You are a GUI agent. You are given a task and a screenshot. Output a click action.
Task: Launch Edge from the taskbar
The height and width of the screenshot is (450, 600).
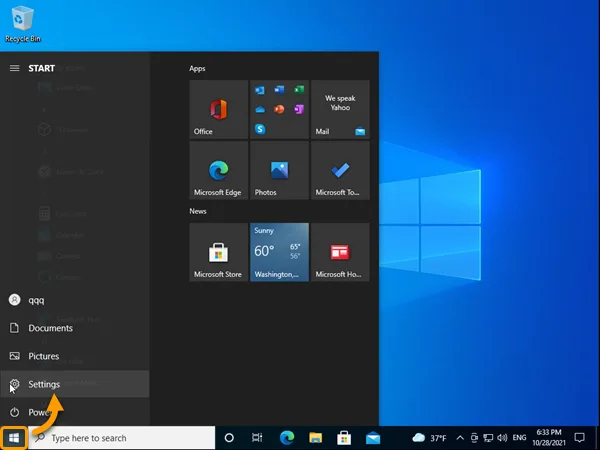click(x=287, y=438)
